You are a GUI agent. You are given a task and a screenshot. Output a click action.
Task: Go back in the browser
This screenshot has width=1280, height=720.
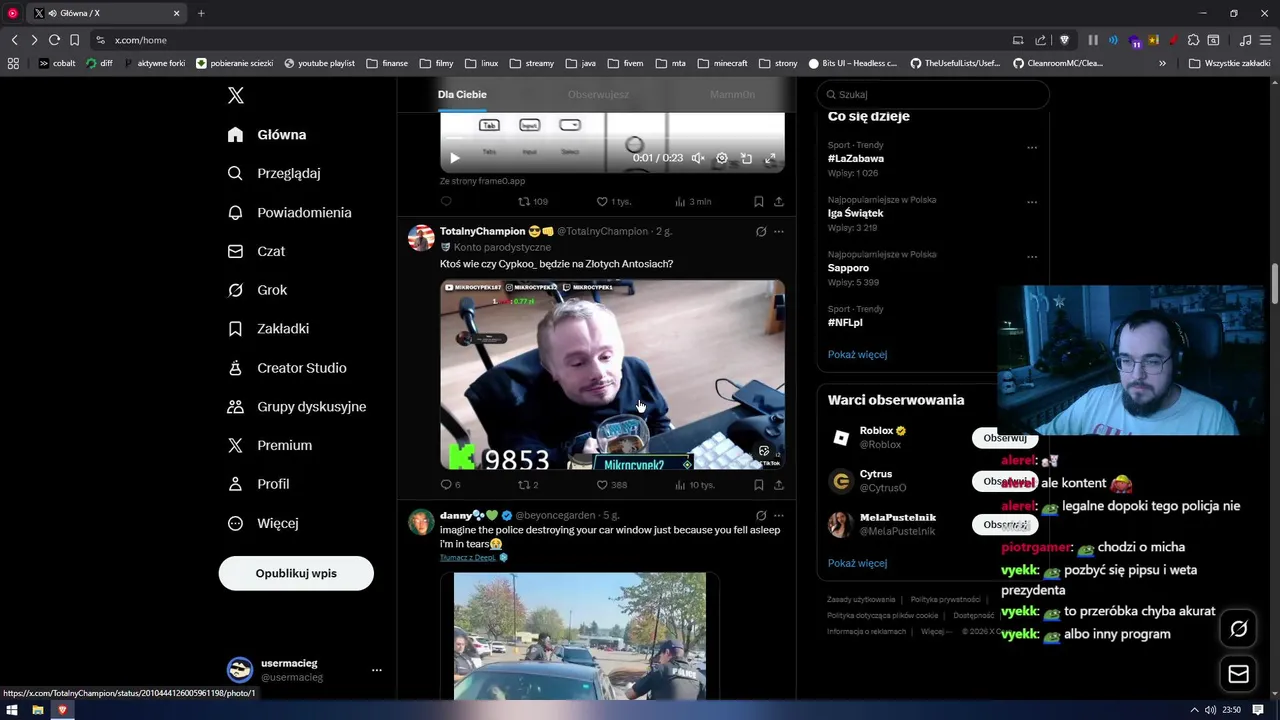pyautogui.click(x=14, y=40)
